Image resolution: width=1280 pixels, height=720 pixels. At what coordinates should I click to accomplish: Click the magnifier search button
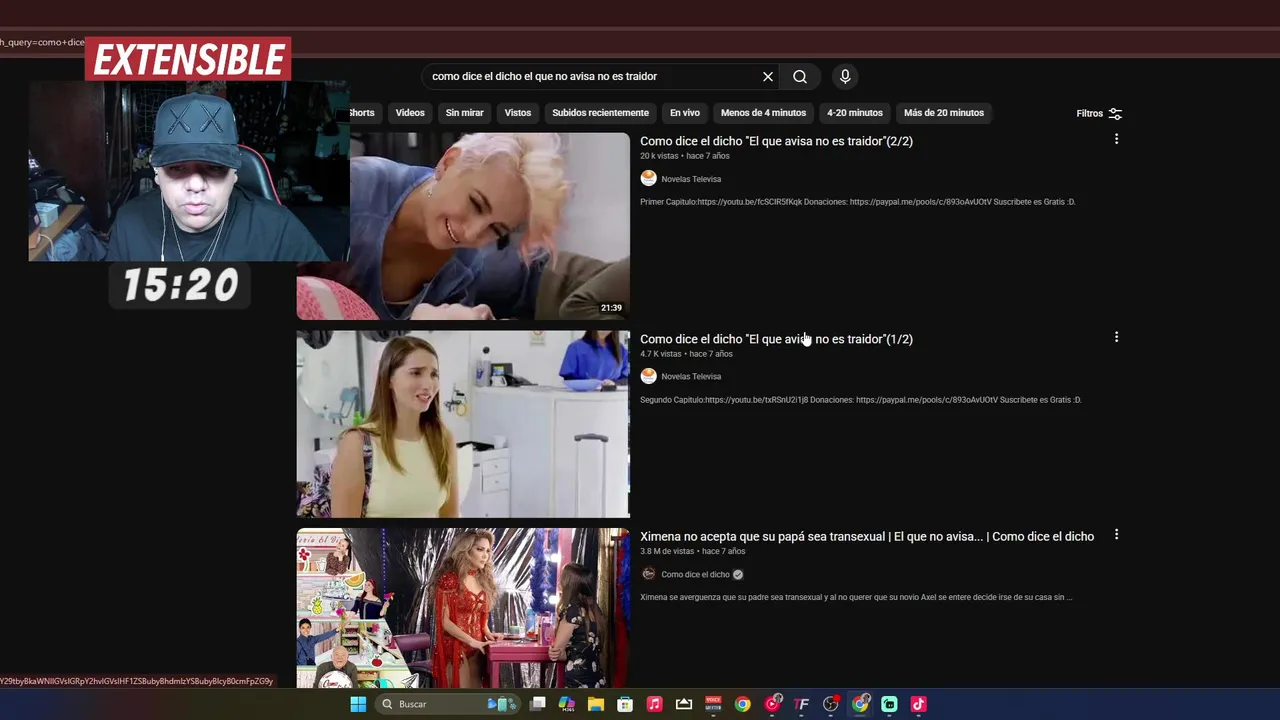point(800,77)
